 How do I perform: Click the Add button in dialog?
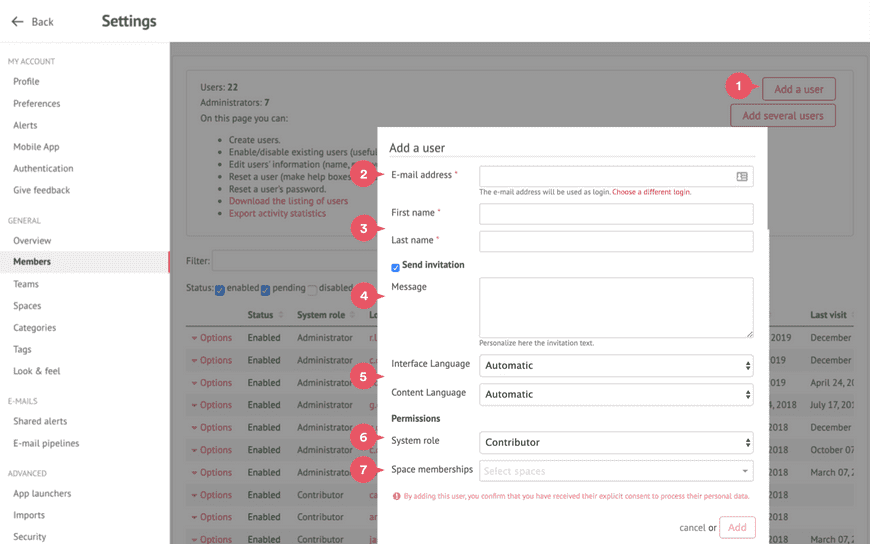pyautogui.click(x=737, y=527)
